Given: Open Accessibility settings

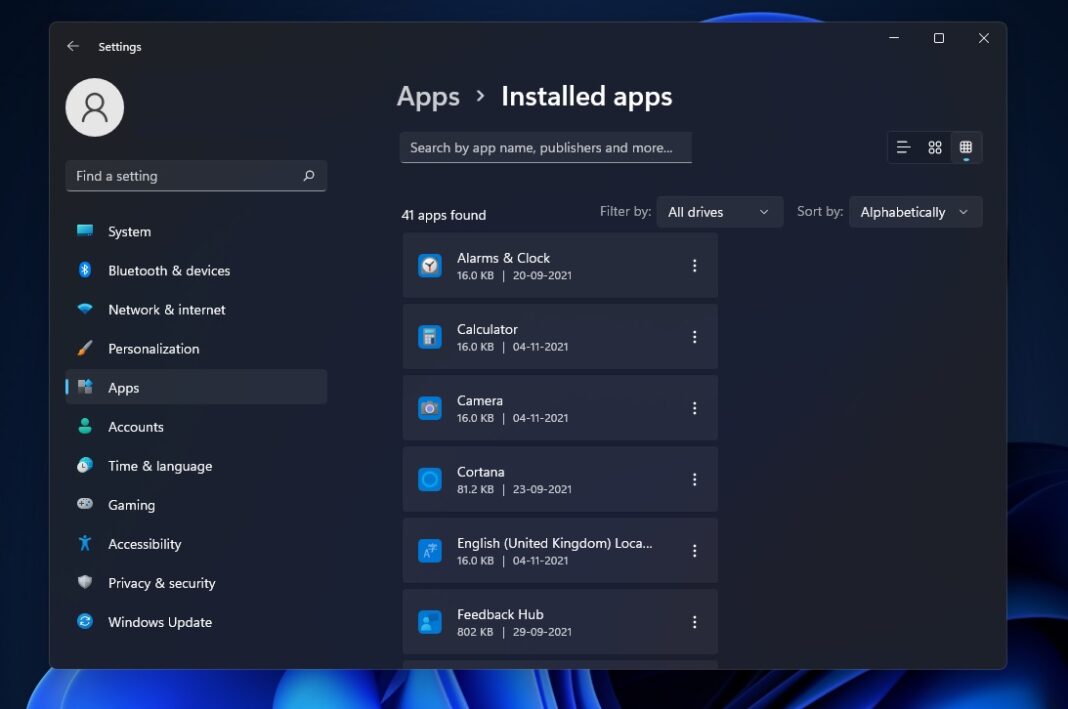Looking at the screenshot, I should [144, 543].
